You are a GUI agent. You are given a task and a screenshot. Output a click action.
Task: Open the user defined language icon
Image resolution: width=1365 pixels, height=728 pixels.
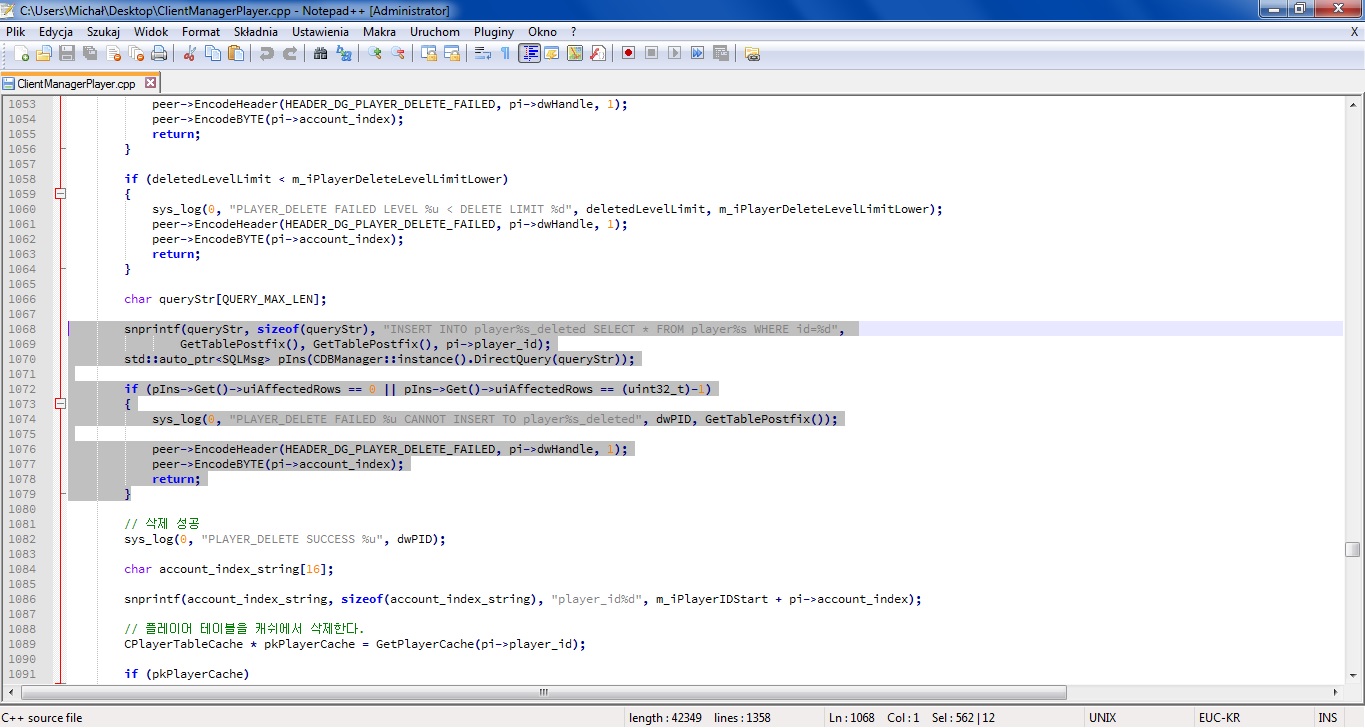pyautogui.click(x=551, y=53)
